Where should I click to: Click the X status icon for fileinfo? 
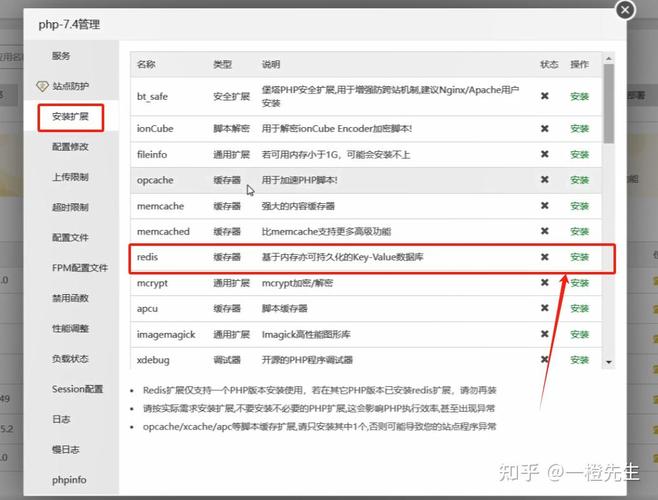click(x=545, y=154)
